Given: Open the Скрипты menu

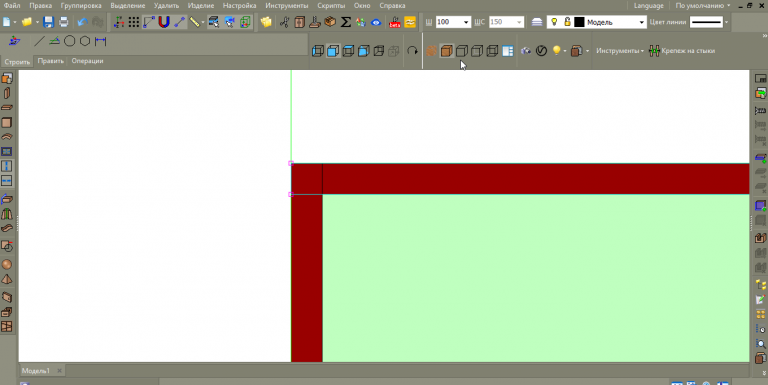Looking at the screenshot, I should 331,6.
